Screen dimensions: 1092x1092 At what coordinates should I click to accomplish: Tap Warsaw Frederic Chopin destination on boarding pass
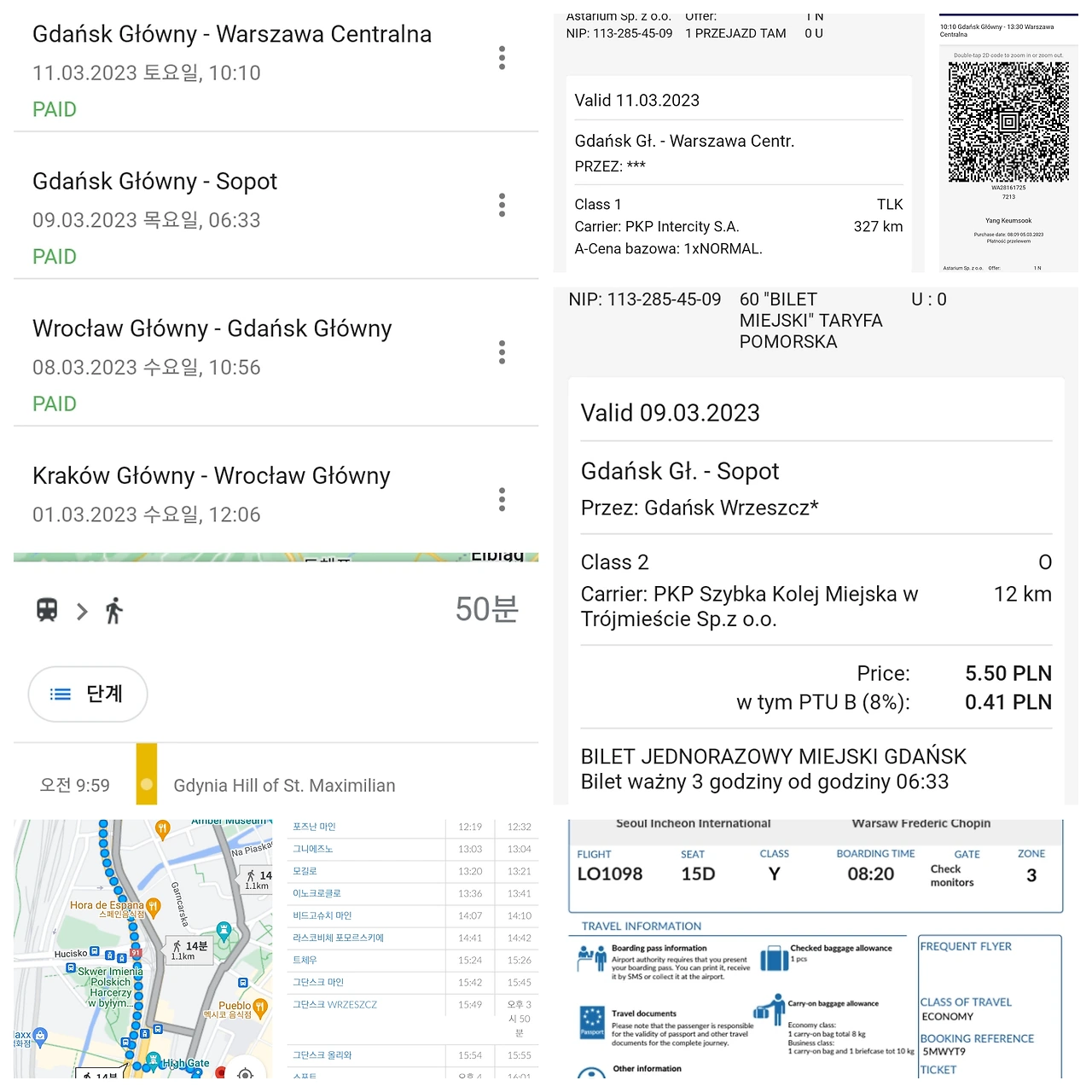tap(921, 823)
